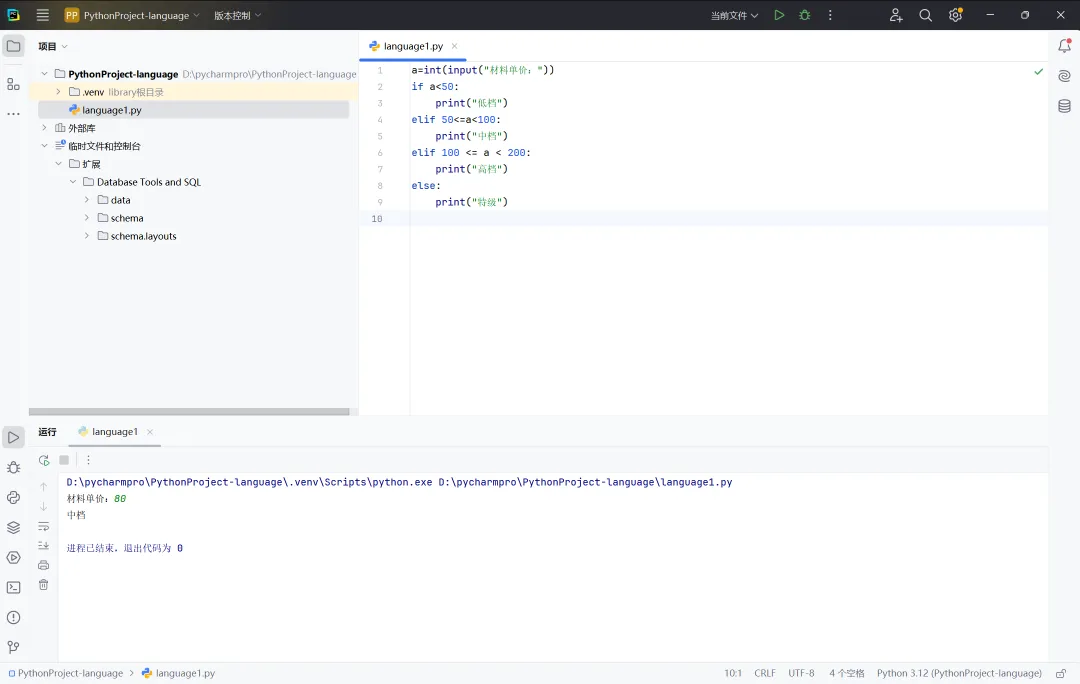Collapse Database Tools and SQL folder

73,182
